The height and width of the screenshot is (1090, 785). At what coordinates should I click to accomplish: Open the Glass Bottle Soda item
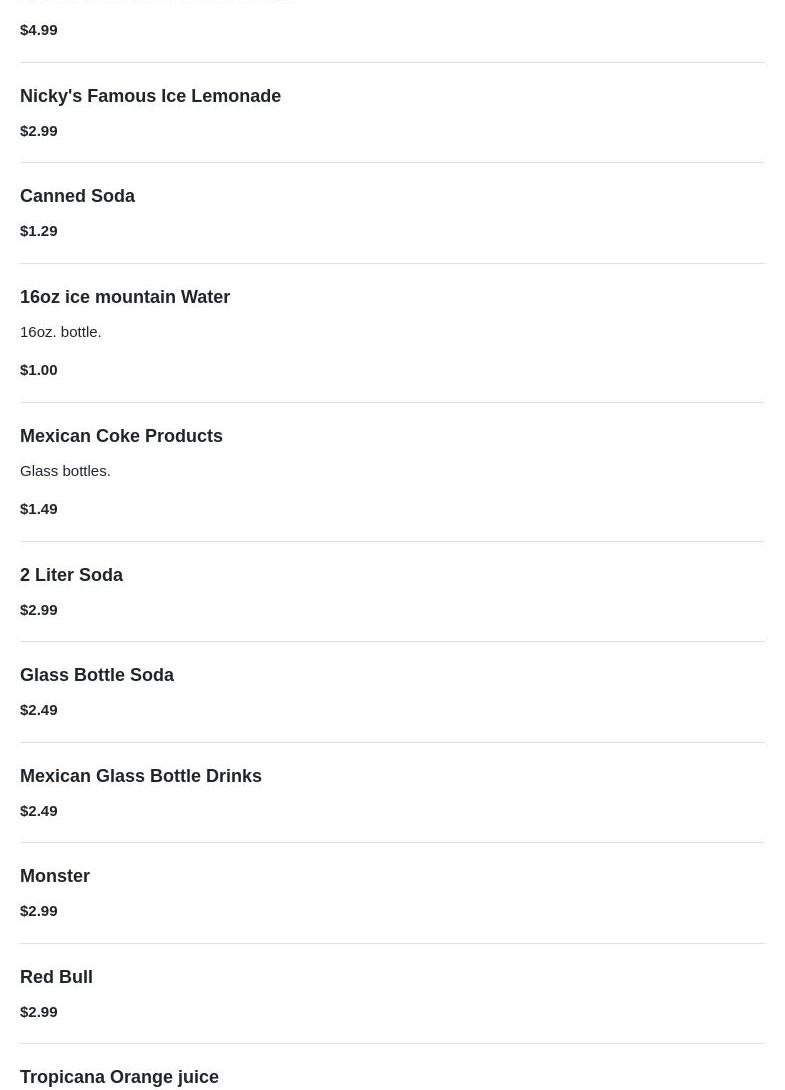(97, 675)
